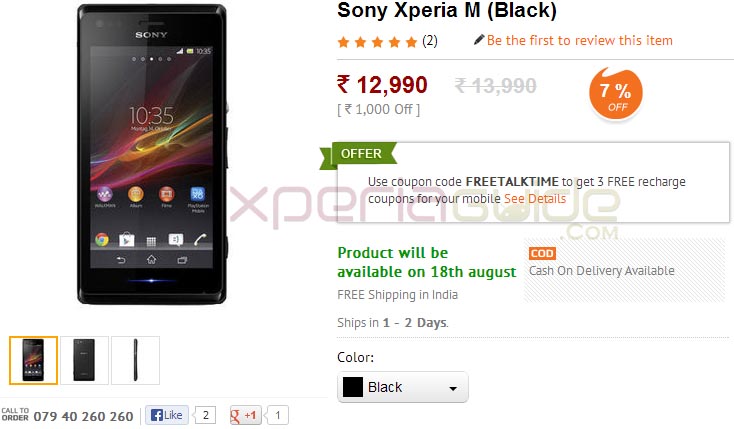Click the Call To Order phone label
734x429 pixels.
click(x=15, y=414)
